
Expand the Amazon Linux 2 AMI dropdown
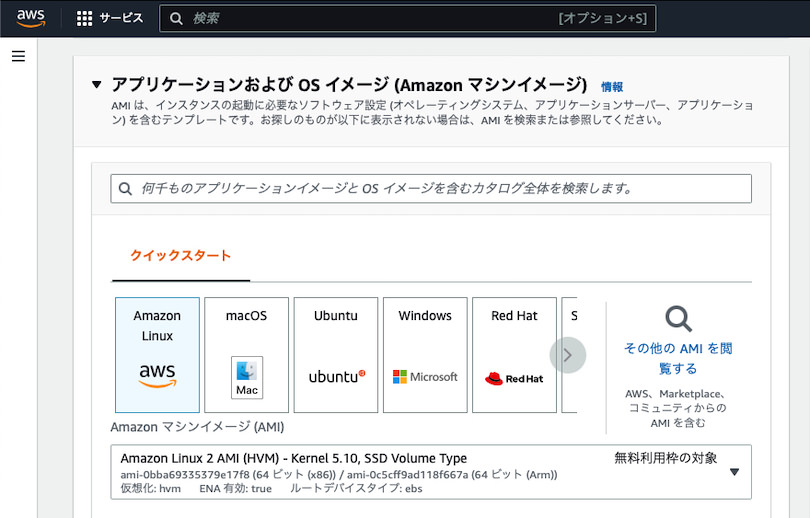point(430,472)
